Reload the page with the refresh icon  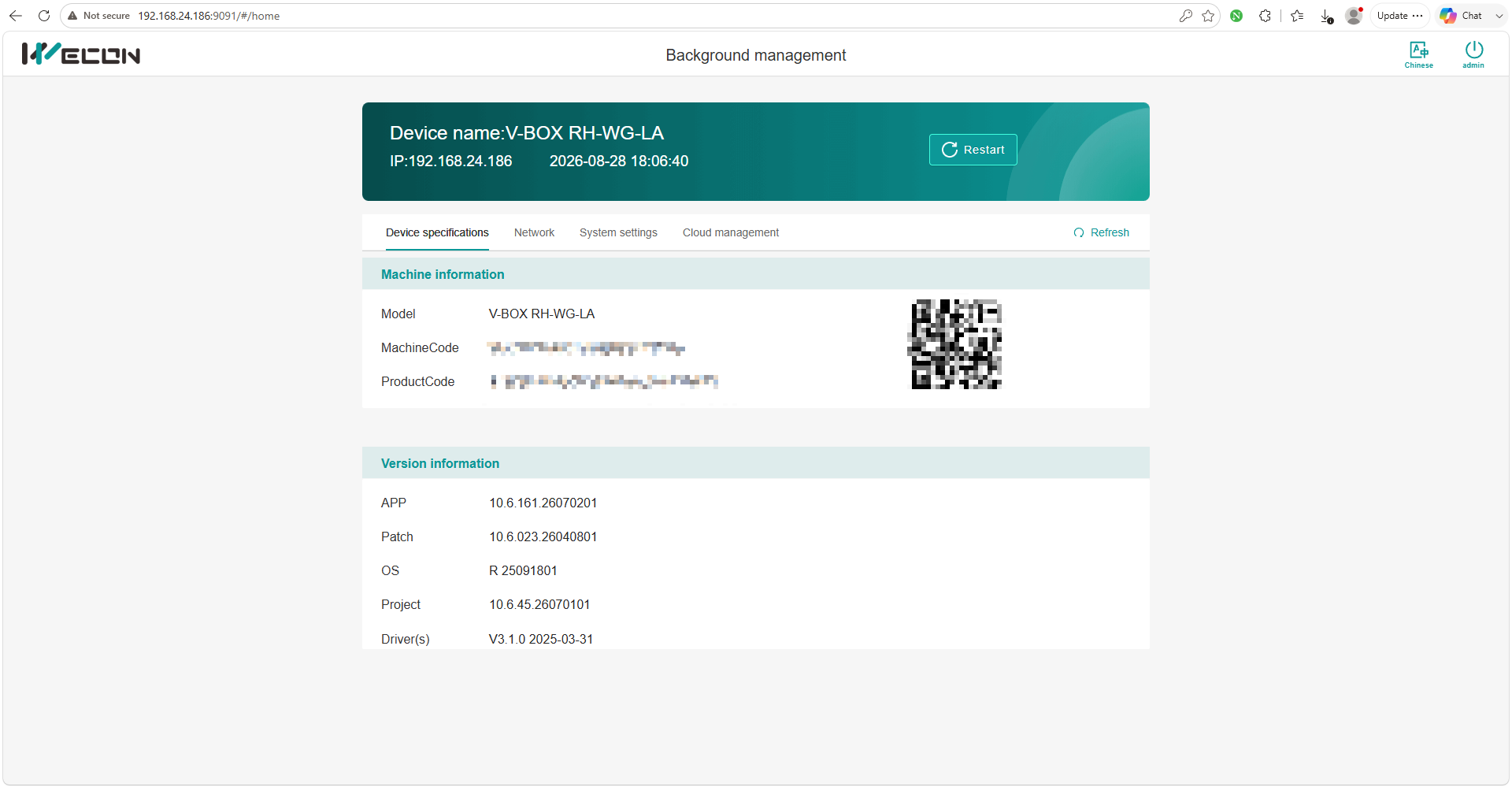[x=44, y=16]
